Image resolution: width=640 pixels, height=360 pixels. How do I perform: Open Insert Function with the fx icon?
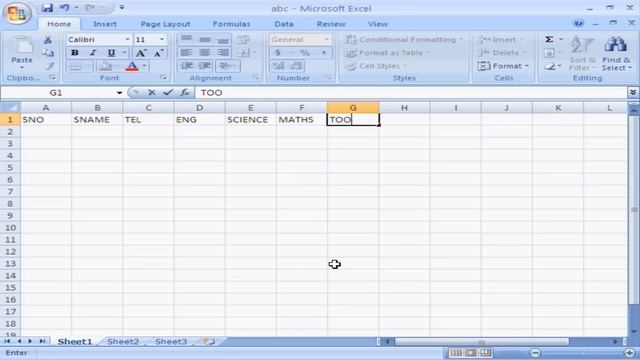pos(185,93)
